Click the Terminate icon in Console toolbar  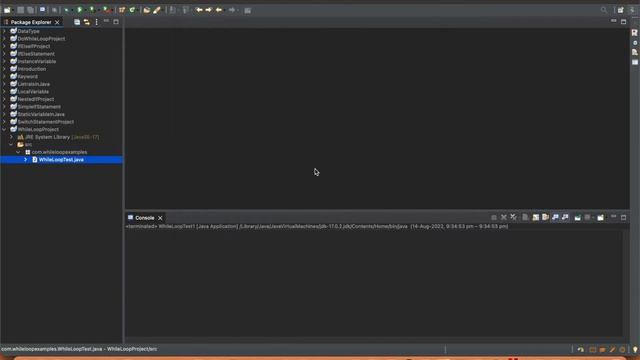494,218
